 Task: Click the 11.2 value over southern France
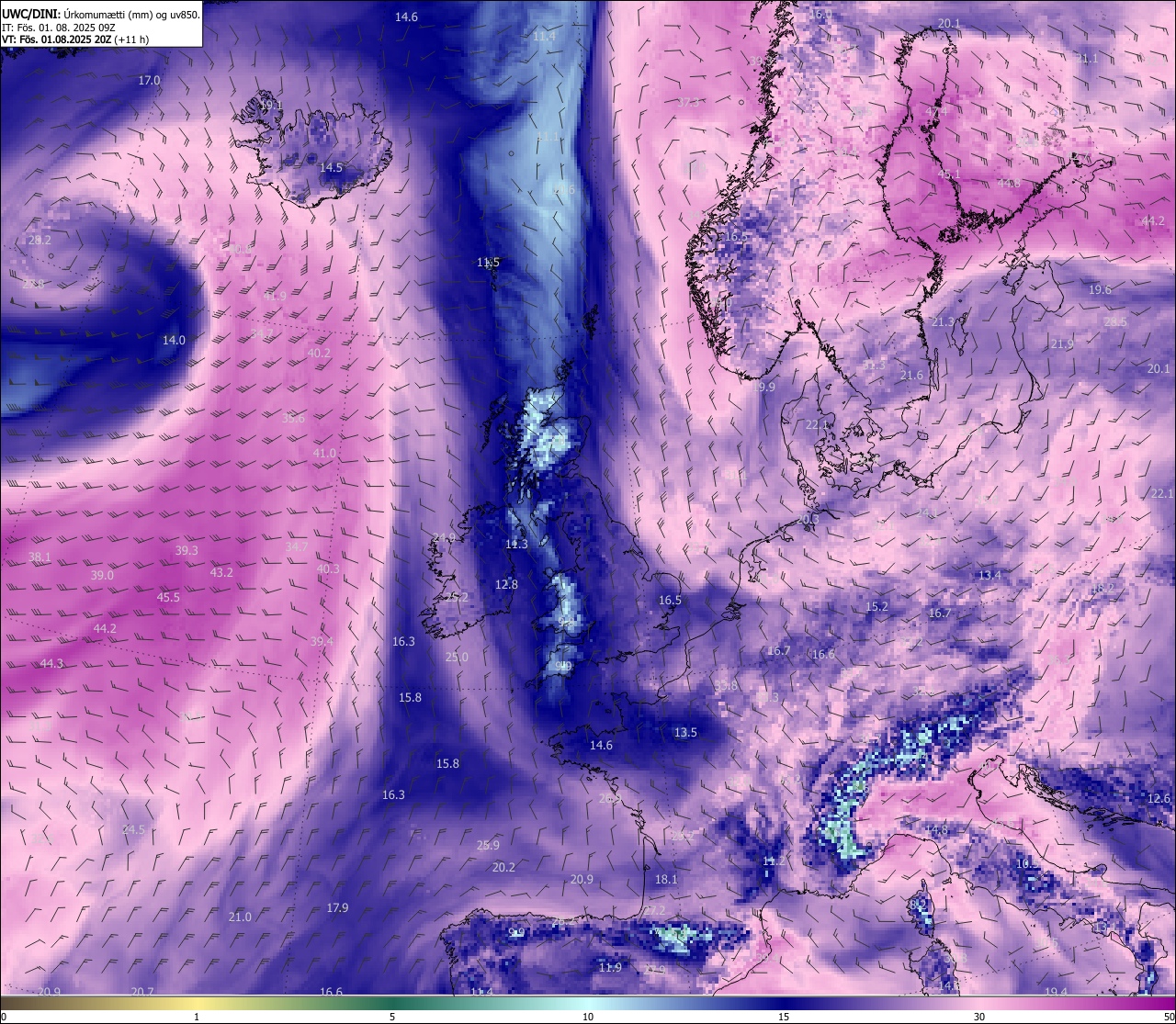click(775, 861)
